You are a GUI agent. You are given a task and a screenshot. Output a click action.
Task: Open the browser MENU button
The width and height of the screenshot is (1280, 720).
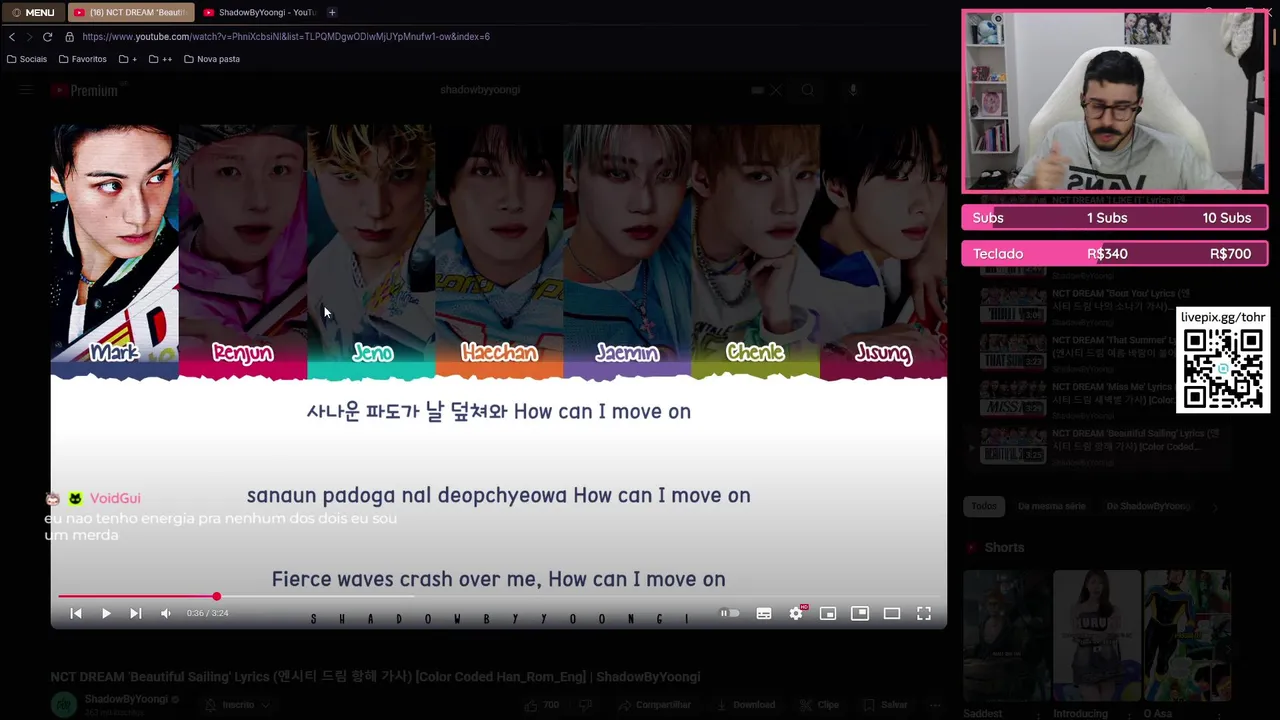click(x=33, y=12)
